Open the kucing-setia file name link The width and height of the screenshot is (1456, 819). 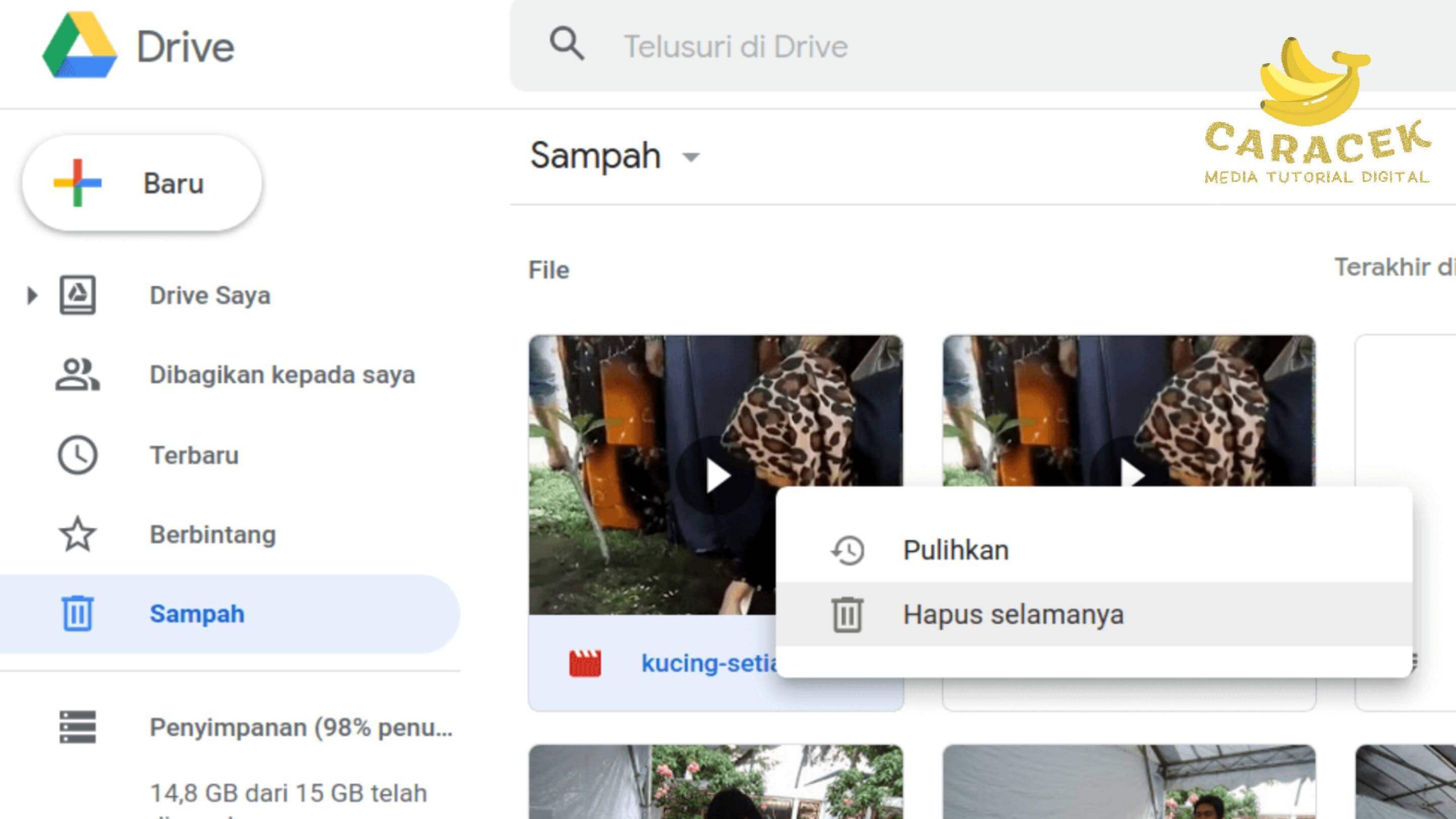[x=708, y=663]
